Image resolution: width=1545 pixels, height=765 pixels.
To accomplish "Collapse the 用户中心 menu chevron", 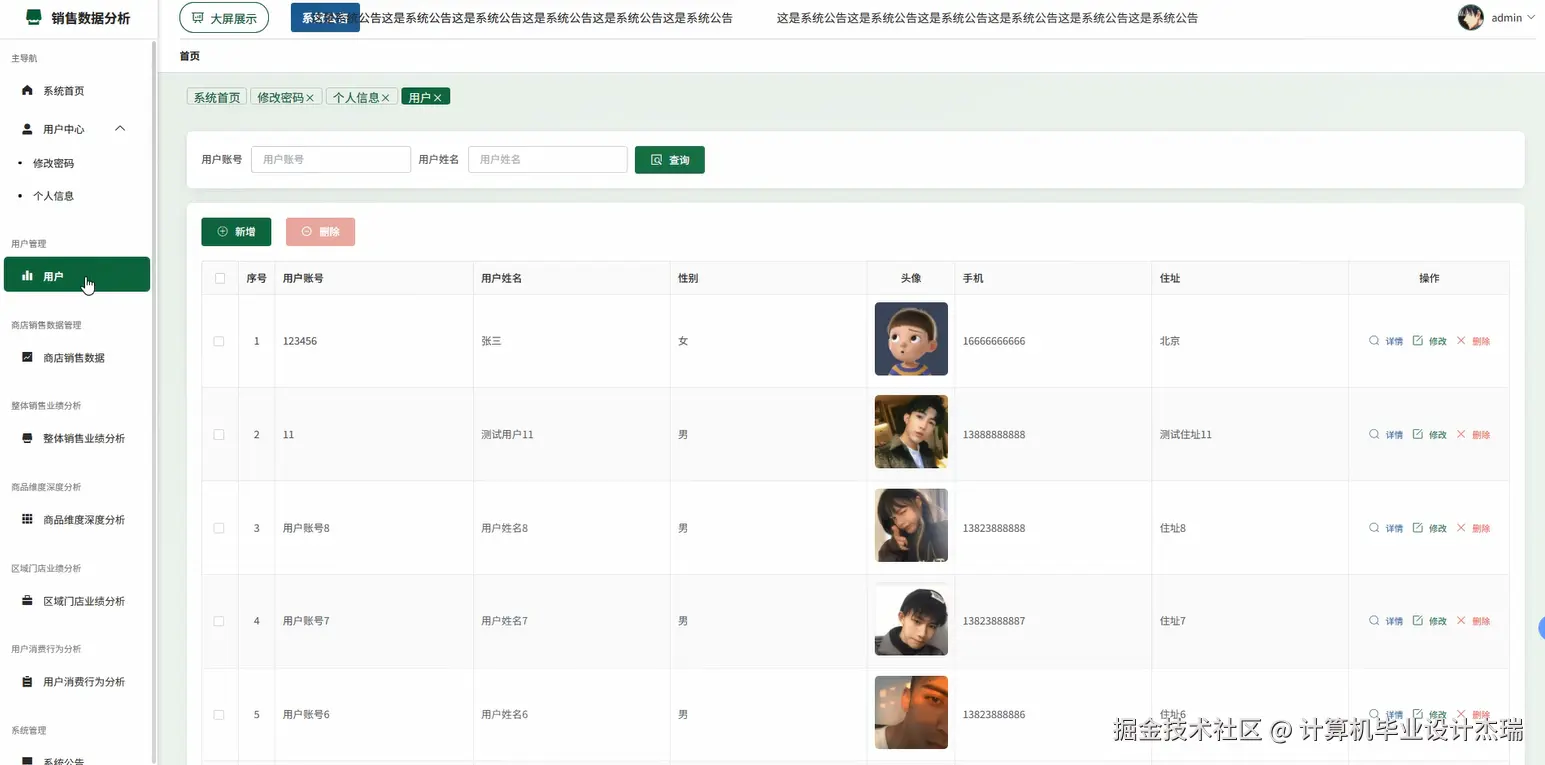I will tap(120, 128).
